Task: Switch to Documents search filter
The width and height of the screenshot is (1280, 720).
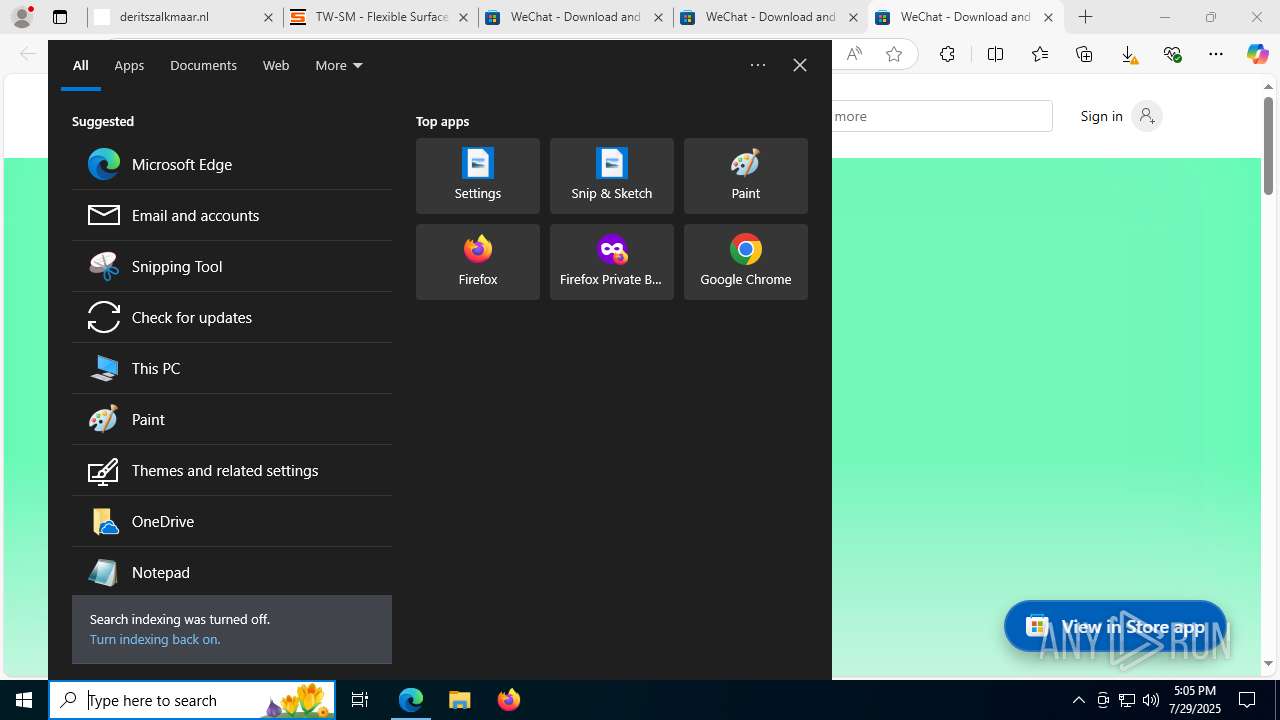Action: tap(203, 65)
